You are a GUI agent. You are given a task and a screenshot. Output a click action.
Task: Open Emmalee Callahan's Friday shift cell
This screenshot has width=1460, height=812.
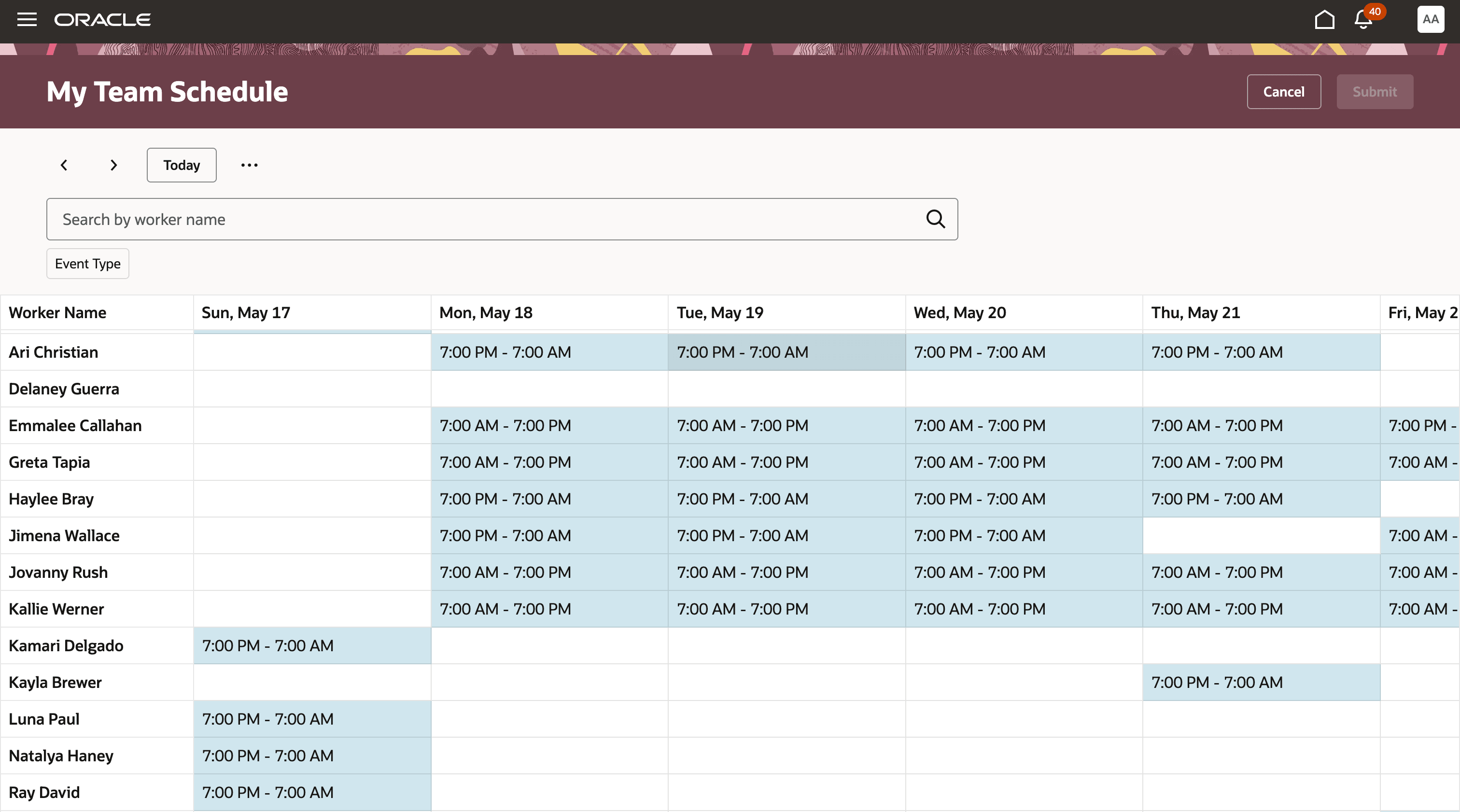point(1420,425)
